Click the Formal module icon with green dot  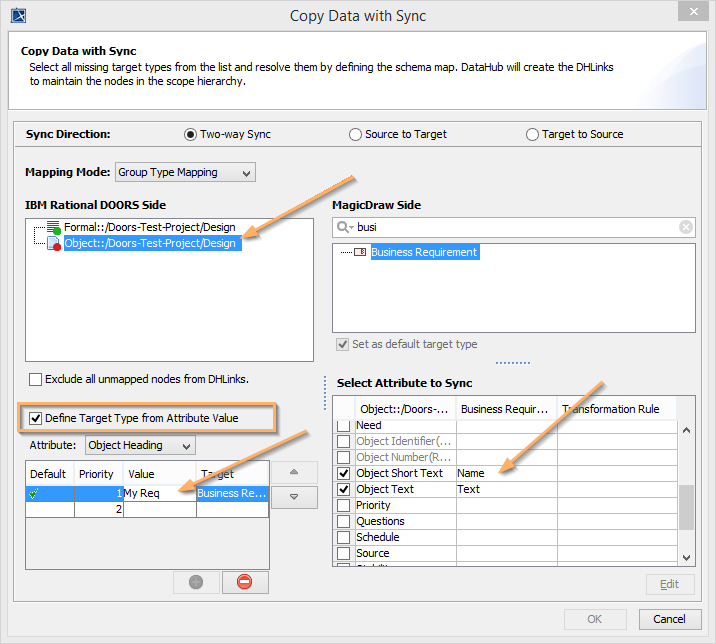[x=54, y=227]
